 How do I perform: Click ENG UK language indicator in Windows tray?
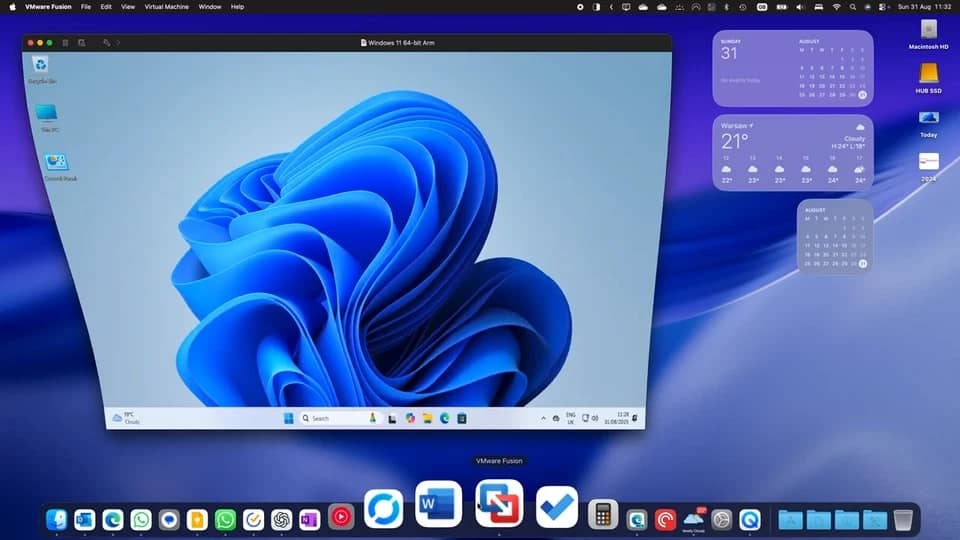pyautogui.click(x=571, y=418)
